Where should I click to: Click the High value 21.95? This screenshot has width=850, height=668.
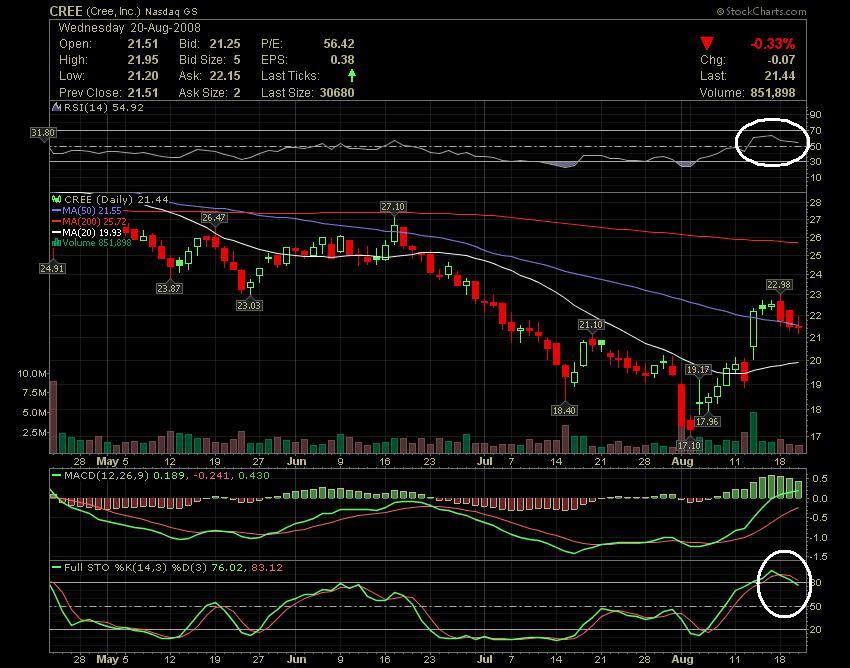tap(143, 60)
